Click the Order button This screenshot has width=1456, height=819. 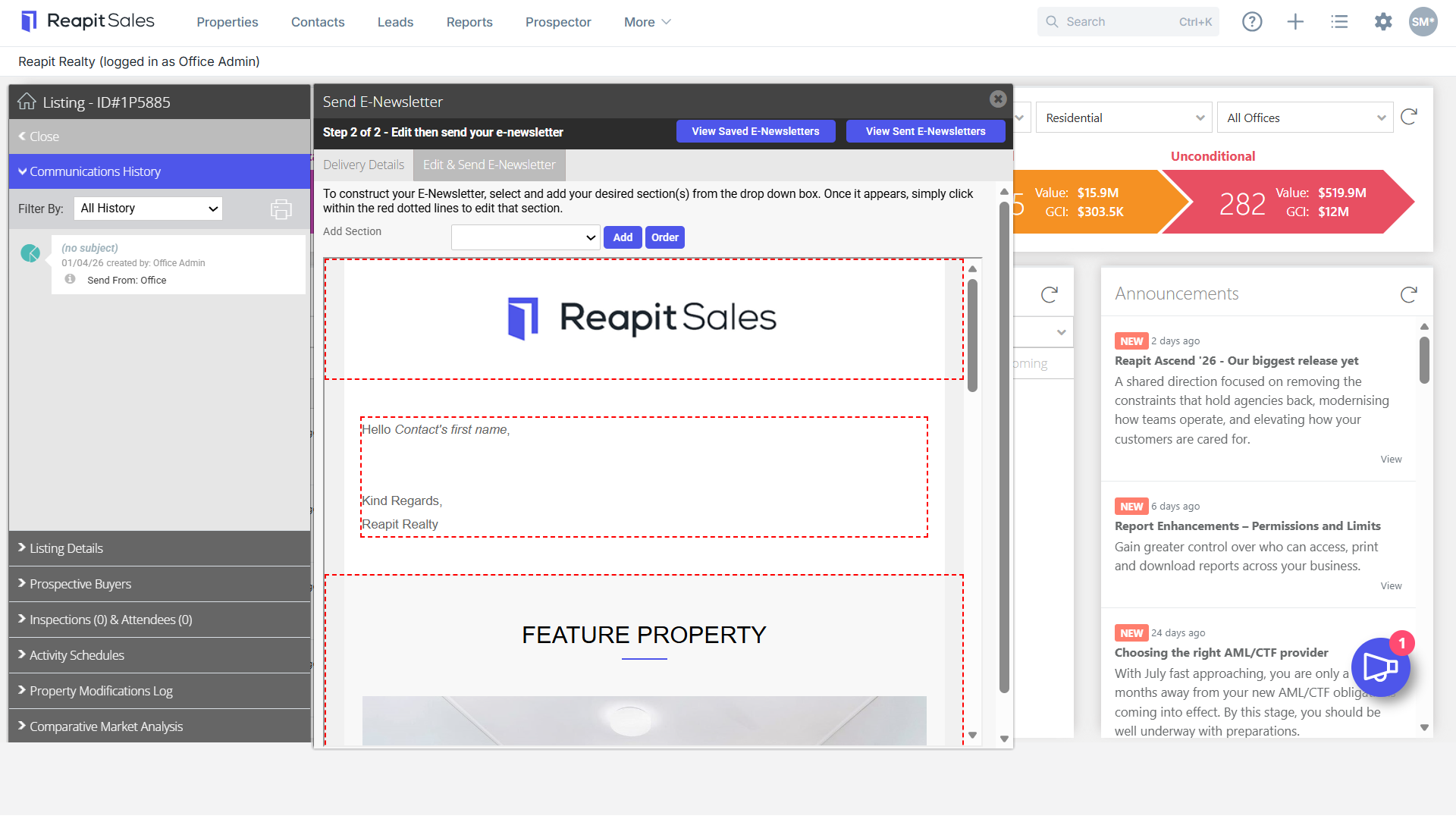(665, 237)
